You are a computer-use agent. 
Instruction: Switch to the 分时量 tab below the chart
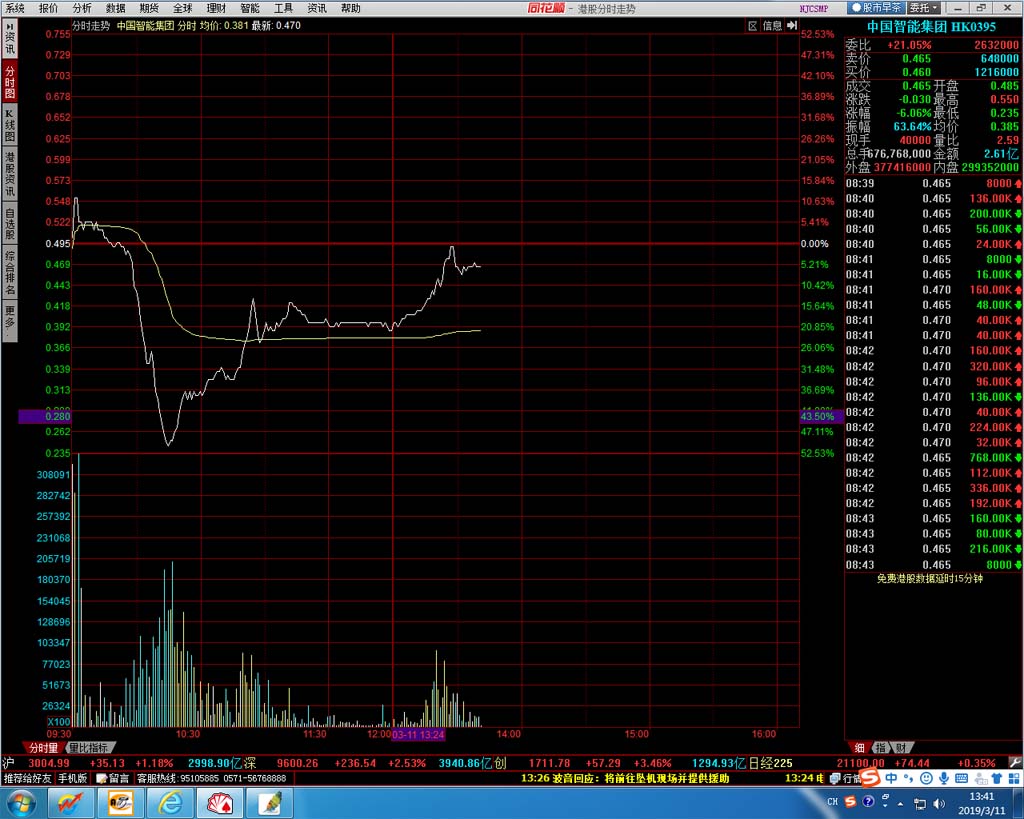click(43, 748)
